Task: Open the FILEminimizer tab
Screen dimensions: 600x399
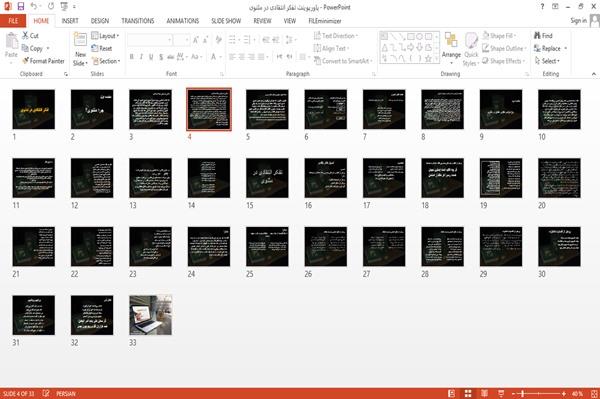Action: click(x=325, y=21)
